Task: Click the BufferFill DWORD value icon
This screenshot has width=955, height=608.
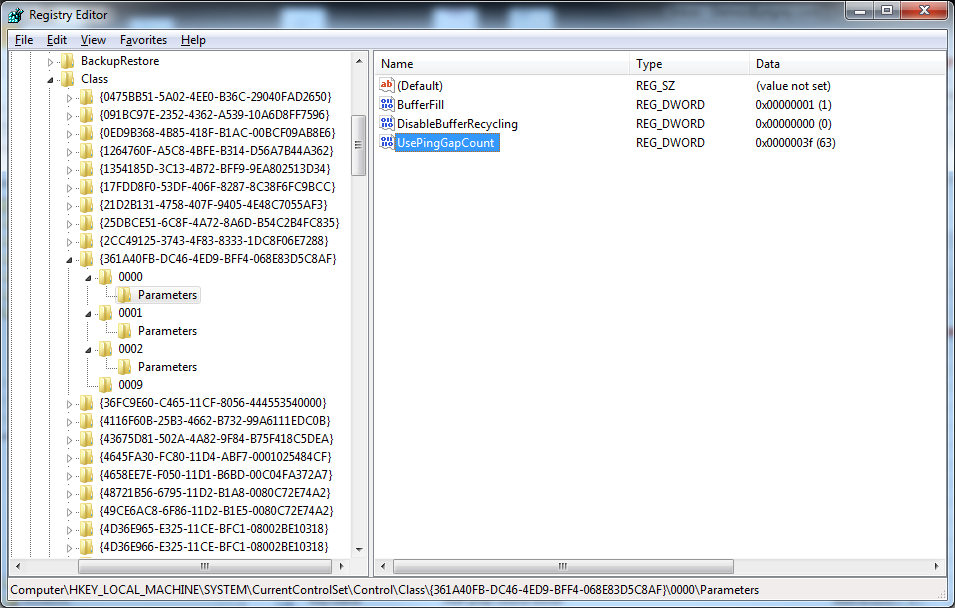Action: coord(387,104)
